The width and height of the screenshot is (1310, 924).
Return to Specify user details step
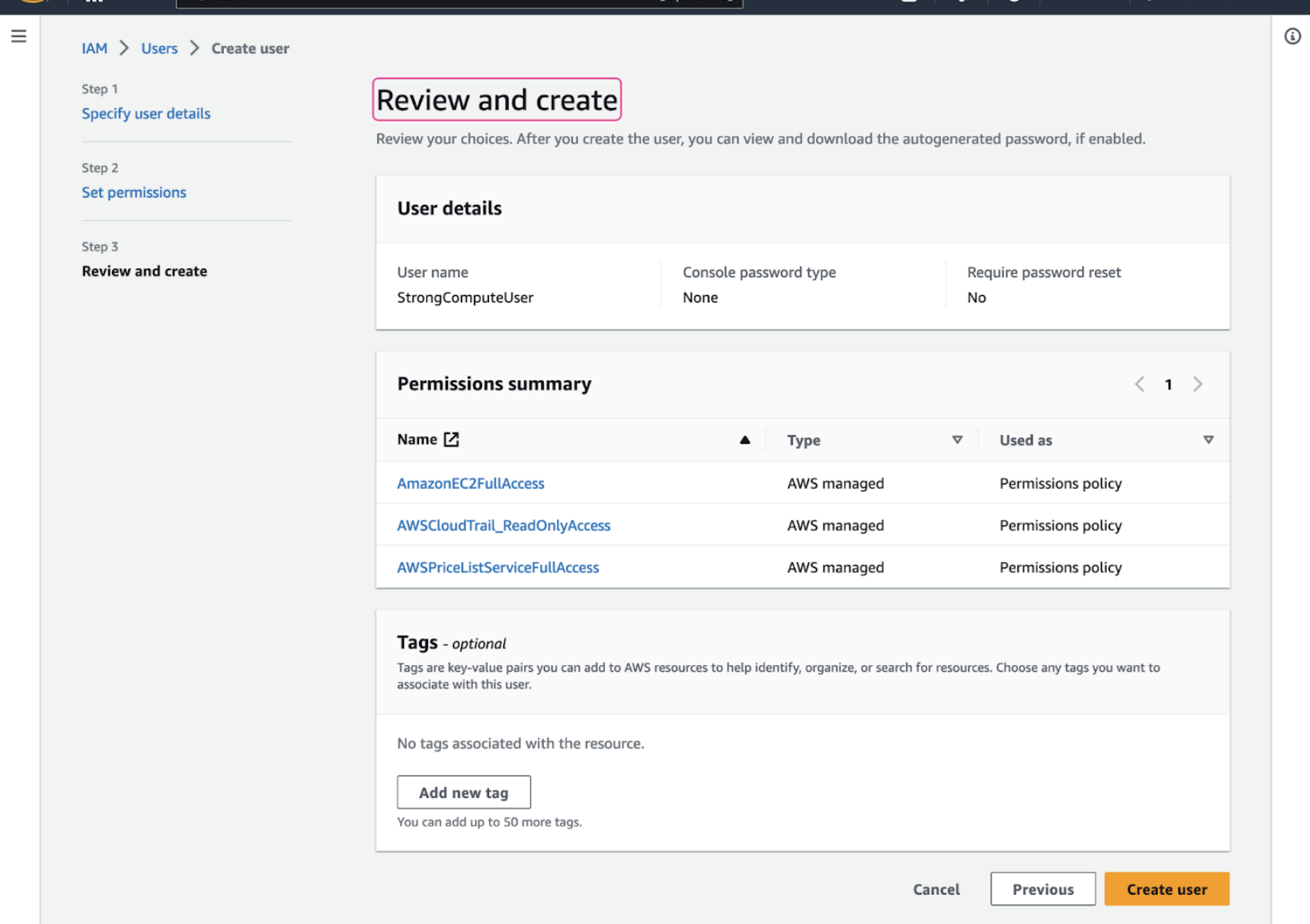146,114
